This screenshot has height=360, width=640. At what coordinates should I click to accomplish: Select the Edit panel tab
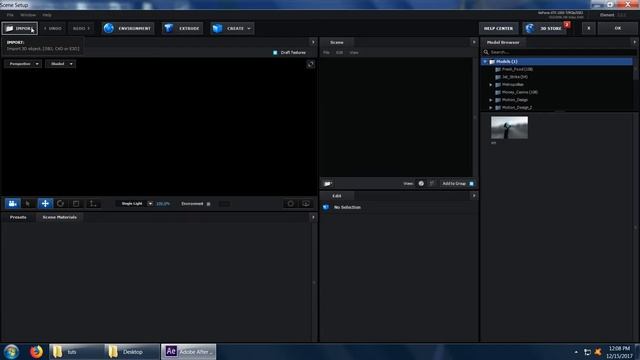click(337, 196)
